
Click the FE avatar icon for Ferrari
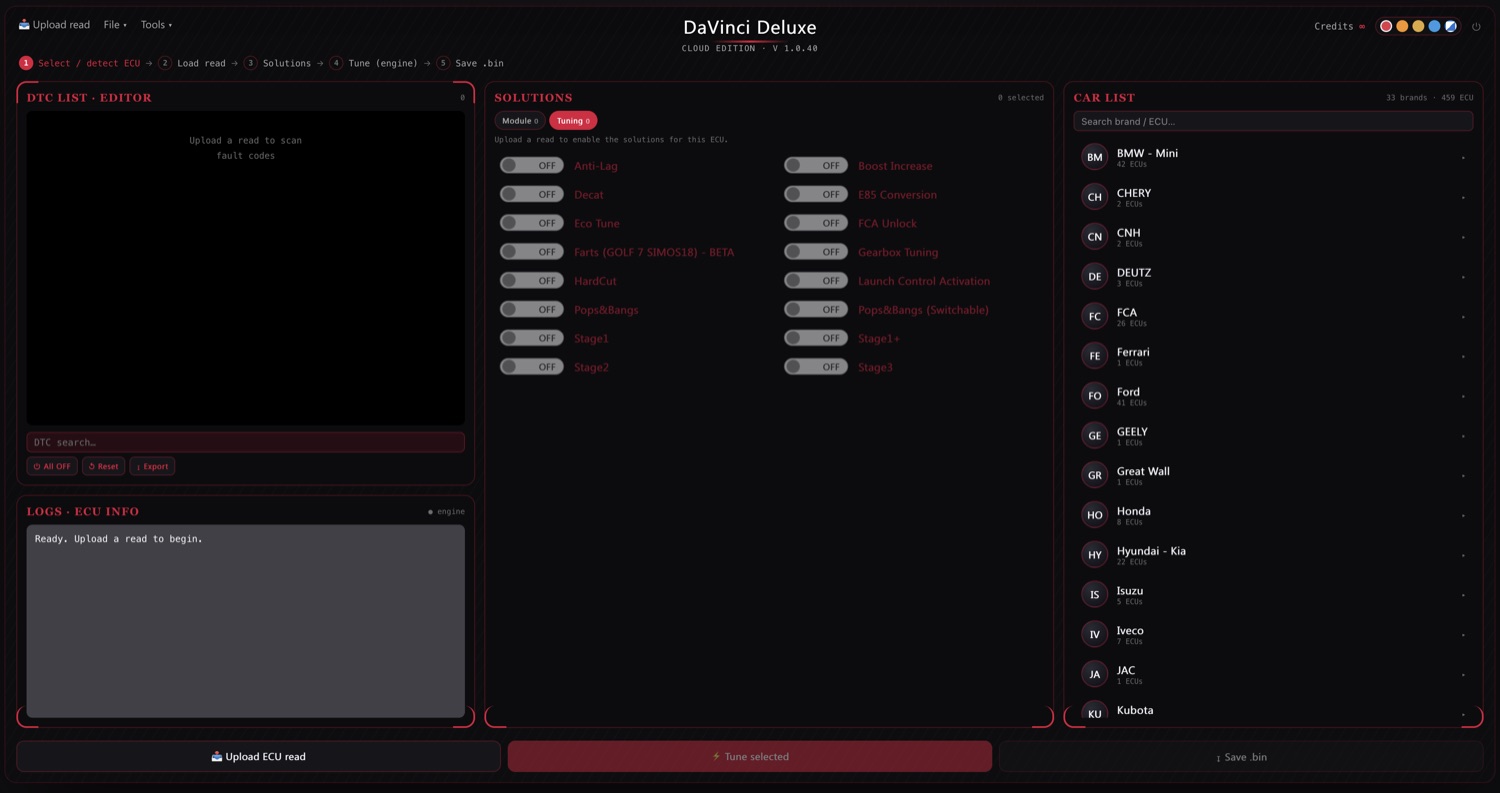click(1095, 356)
